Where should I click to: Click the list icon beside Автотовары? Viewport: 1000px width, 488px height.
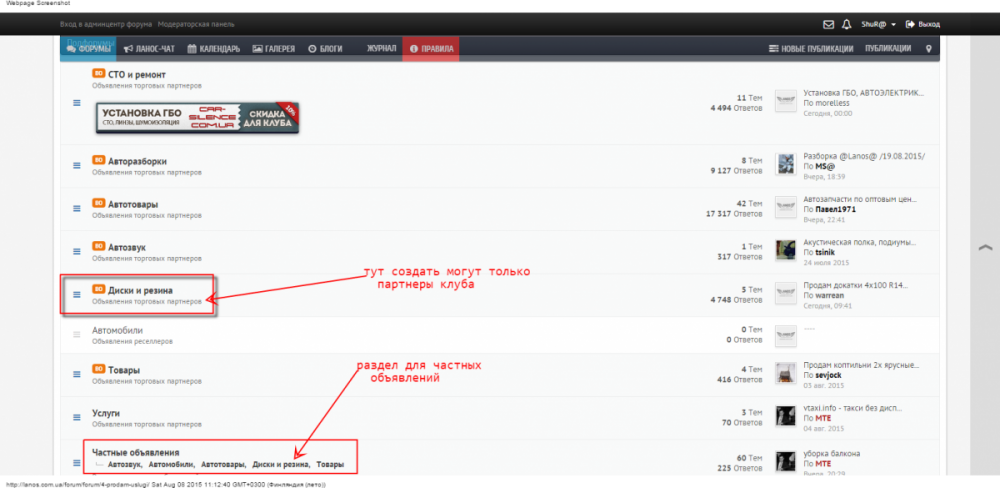(x=76, y=208)
